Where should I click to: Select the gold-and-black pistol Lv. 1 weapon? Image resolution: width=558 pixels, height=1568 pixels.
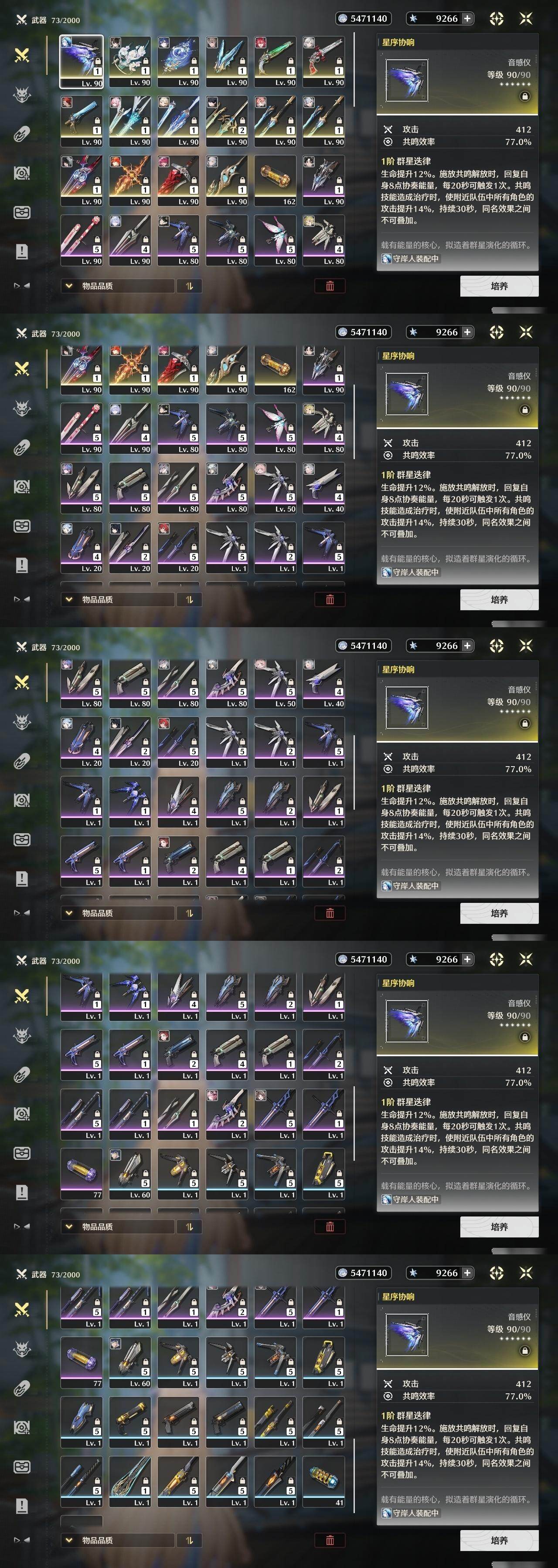coord(130,1422)
